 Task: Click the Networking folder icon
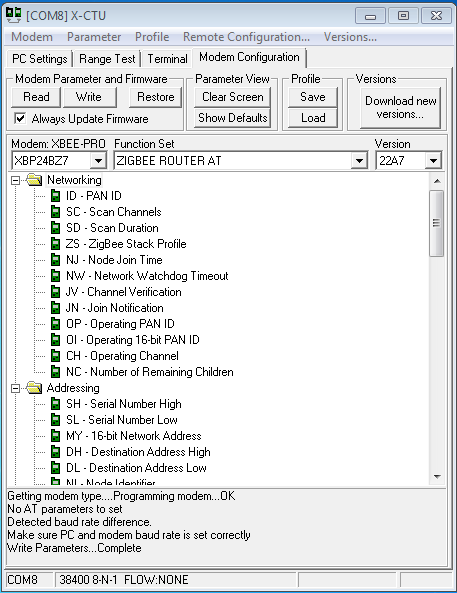click(x=34, y=180)
